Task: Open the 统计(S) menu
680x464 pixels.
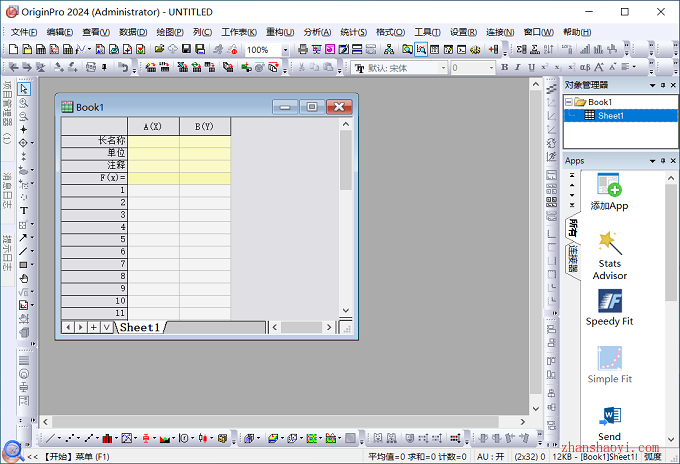Action: point(353,32)
